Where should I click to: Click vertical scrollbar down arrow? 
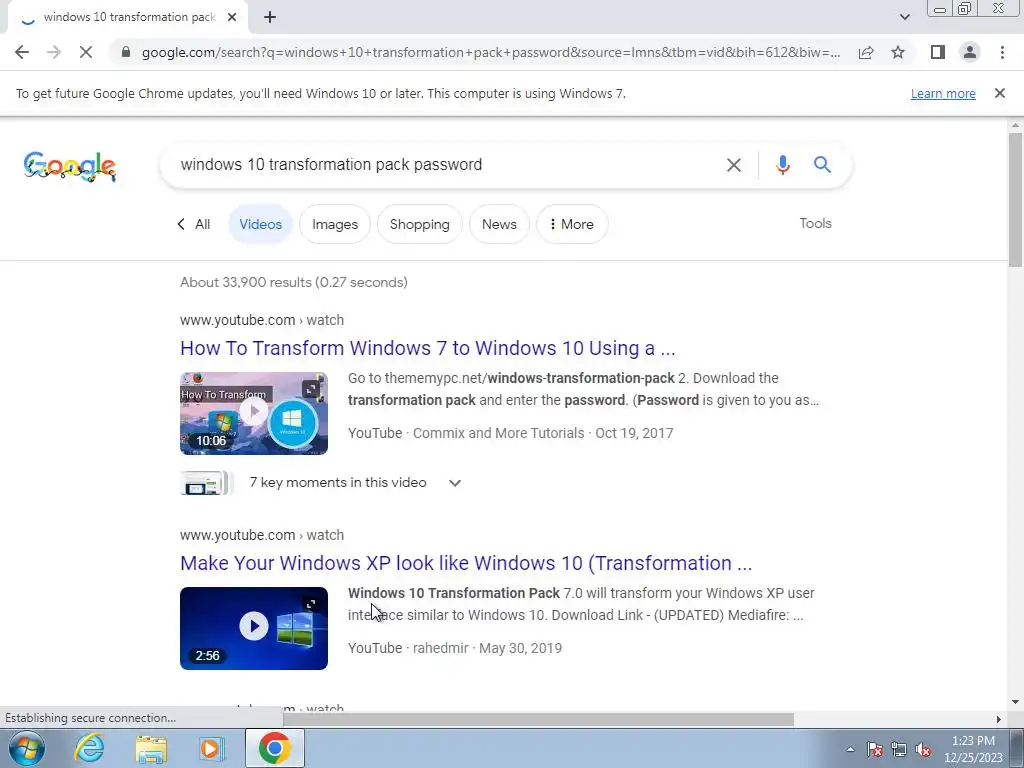[1015, 703]
